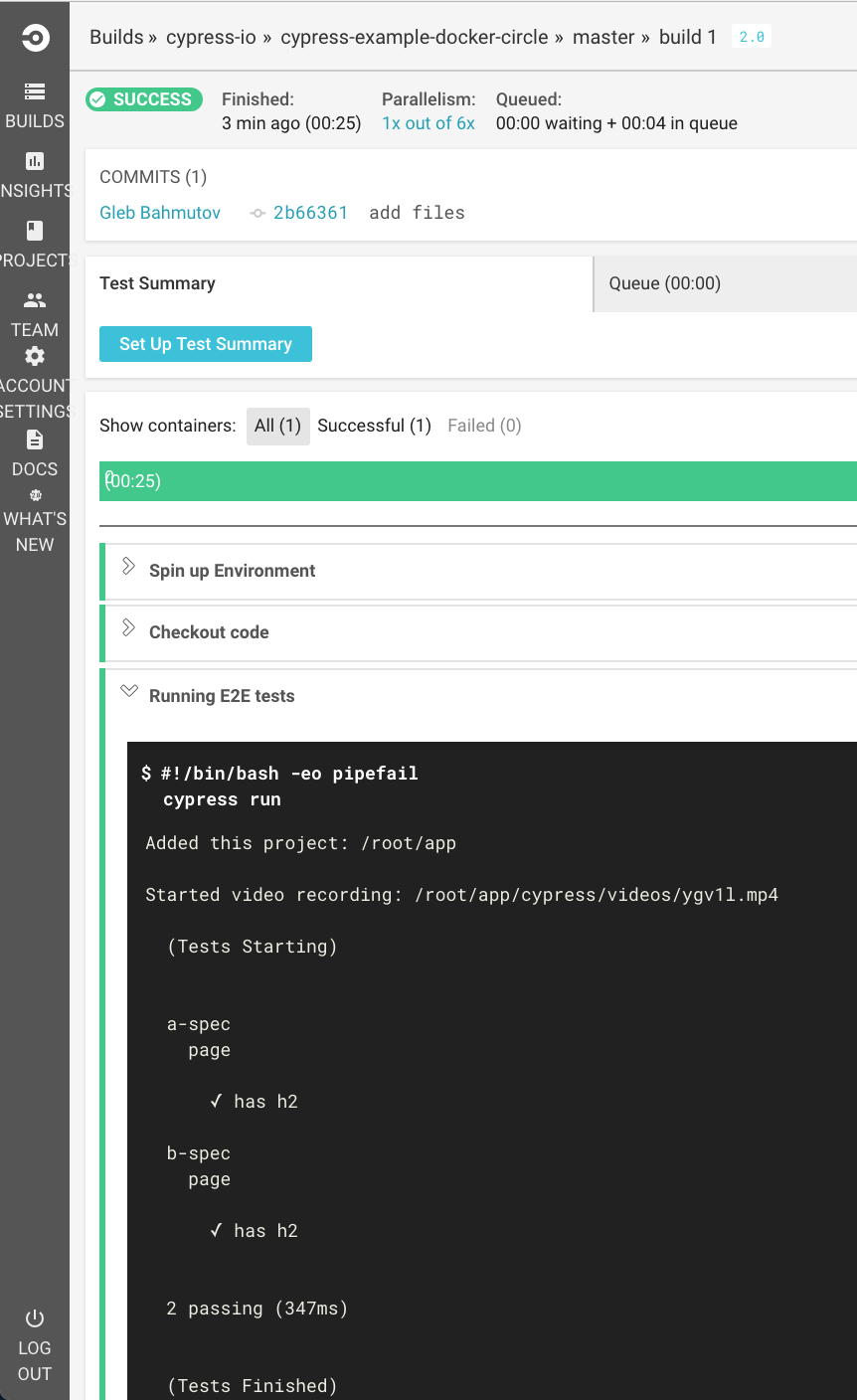Click the 'COMMITS (1)' heading
The width and height of the screenshot is (857, 1400).
click(153, 177)
